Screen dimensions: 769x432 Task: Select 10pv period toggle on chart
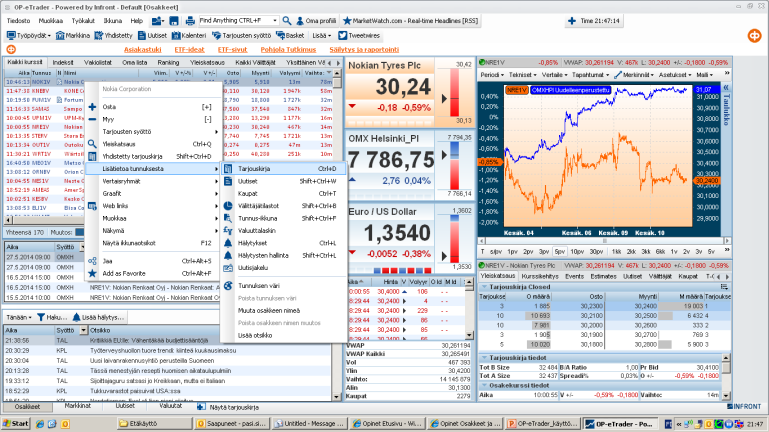click(x=577, y=252)
